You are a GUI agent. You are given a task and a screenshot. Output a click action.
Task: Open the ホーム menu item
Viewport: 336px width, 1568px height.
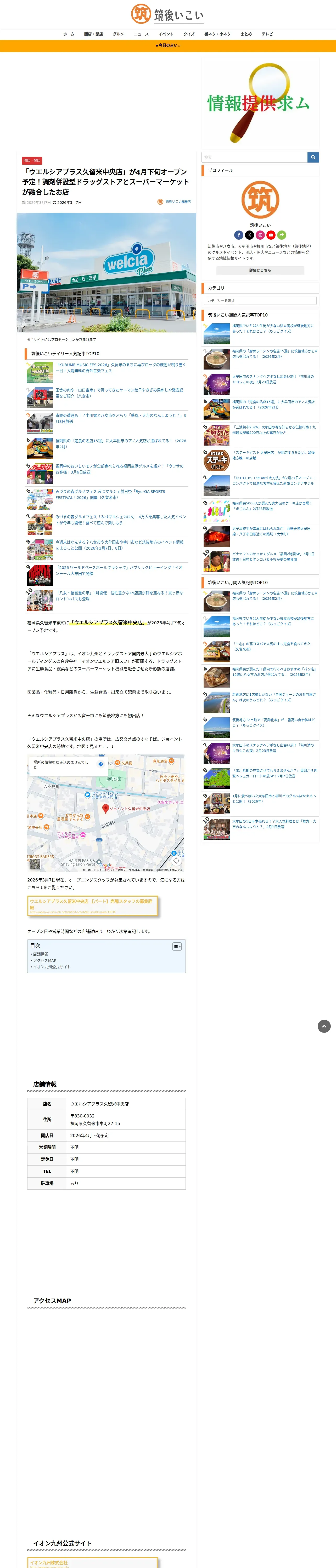(69, 34)
